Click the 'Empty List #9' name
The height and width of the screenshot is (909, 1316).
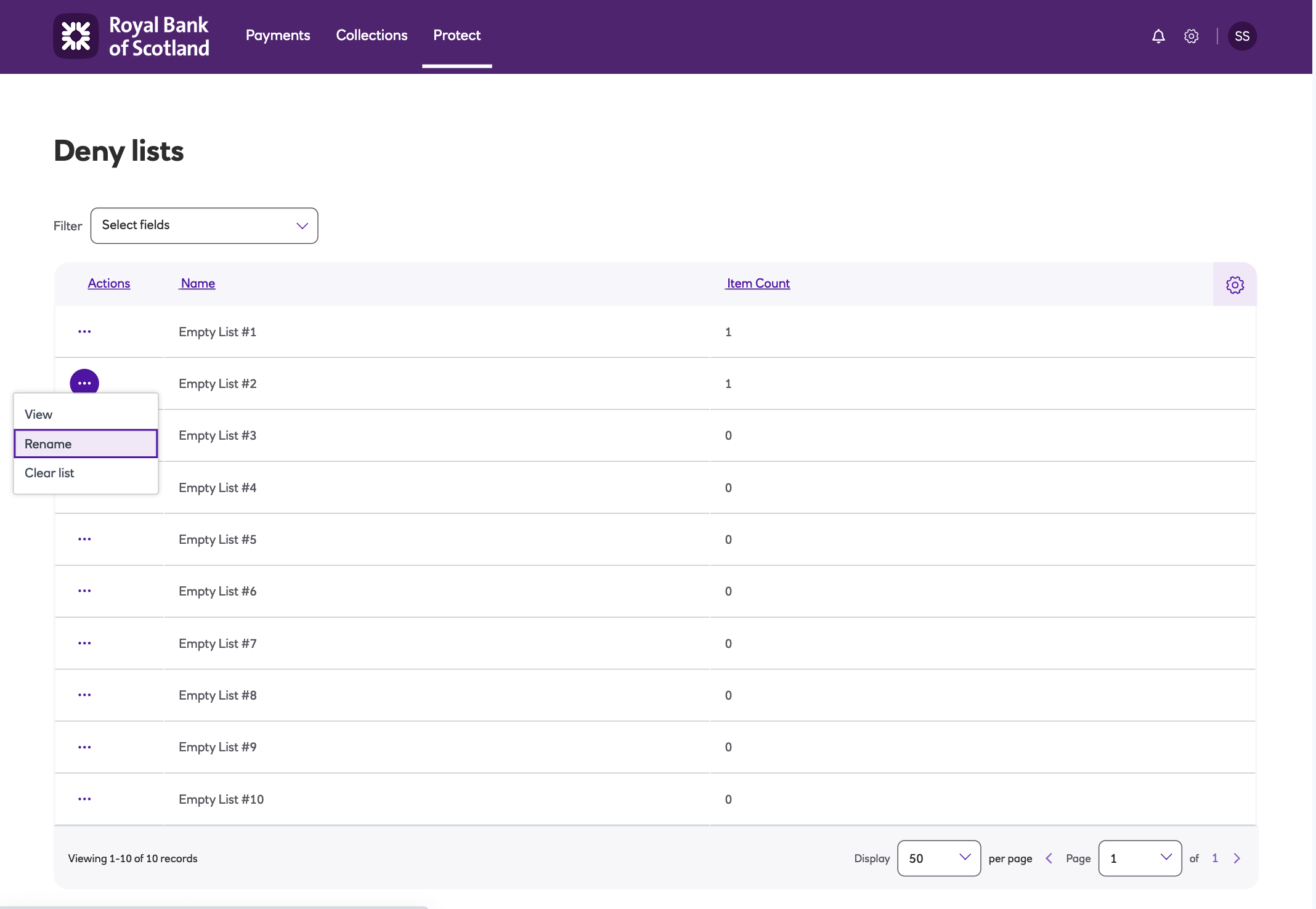[217, 747]
